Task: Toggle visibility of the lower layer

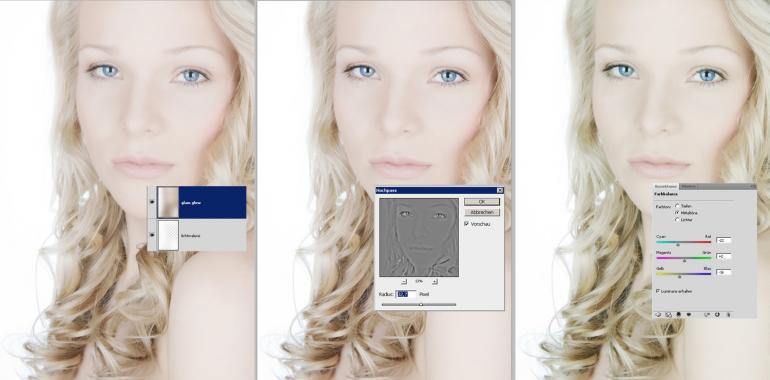Action: (152, 236)
